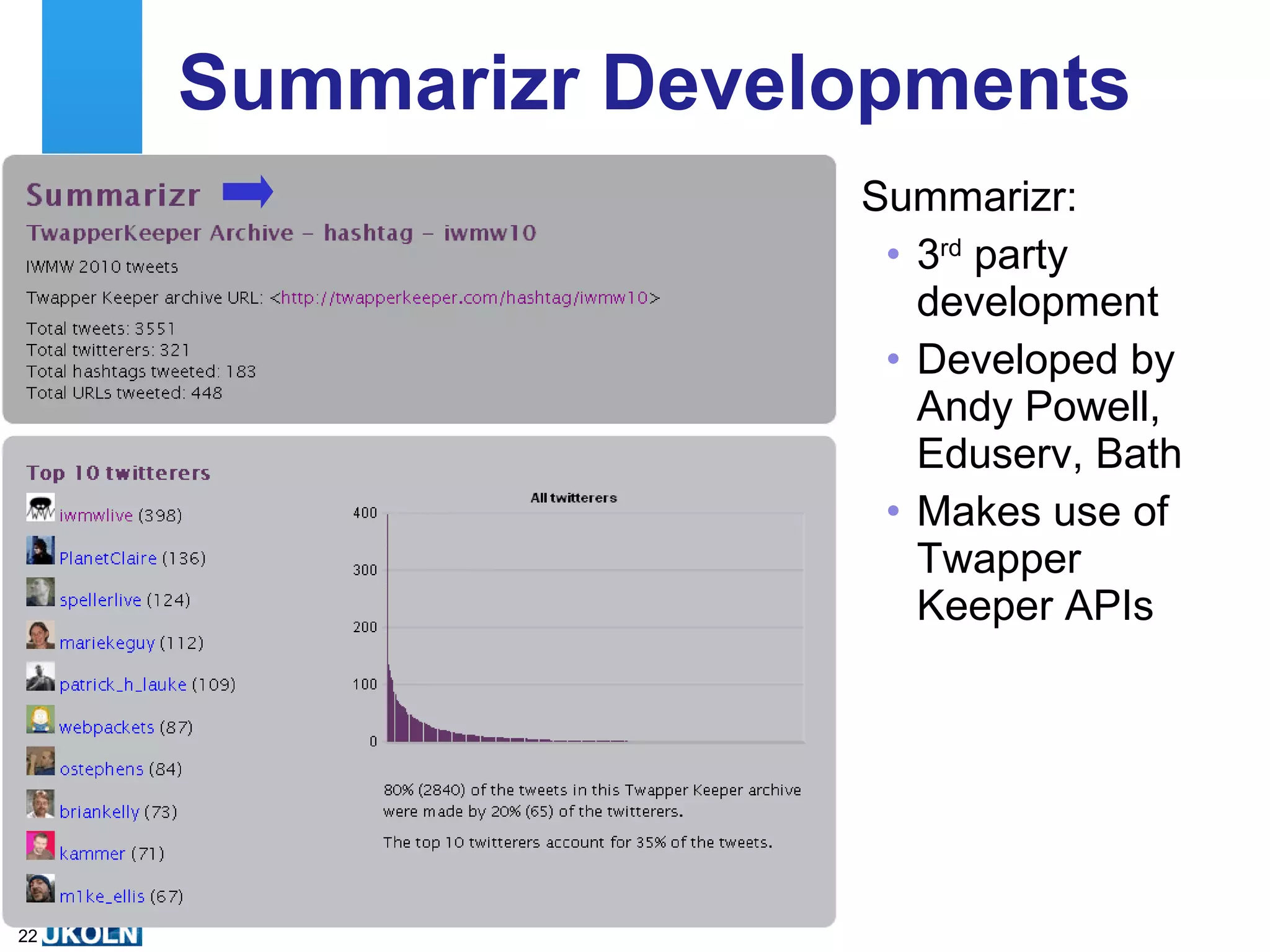This screenshot has width=1270, height=952.
Task: Click m1ke_ellis's profile avatar
Action: 40,889
